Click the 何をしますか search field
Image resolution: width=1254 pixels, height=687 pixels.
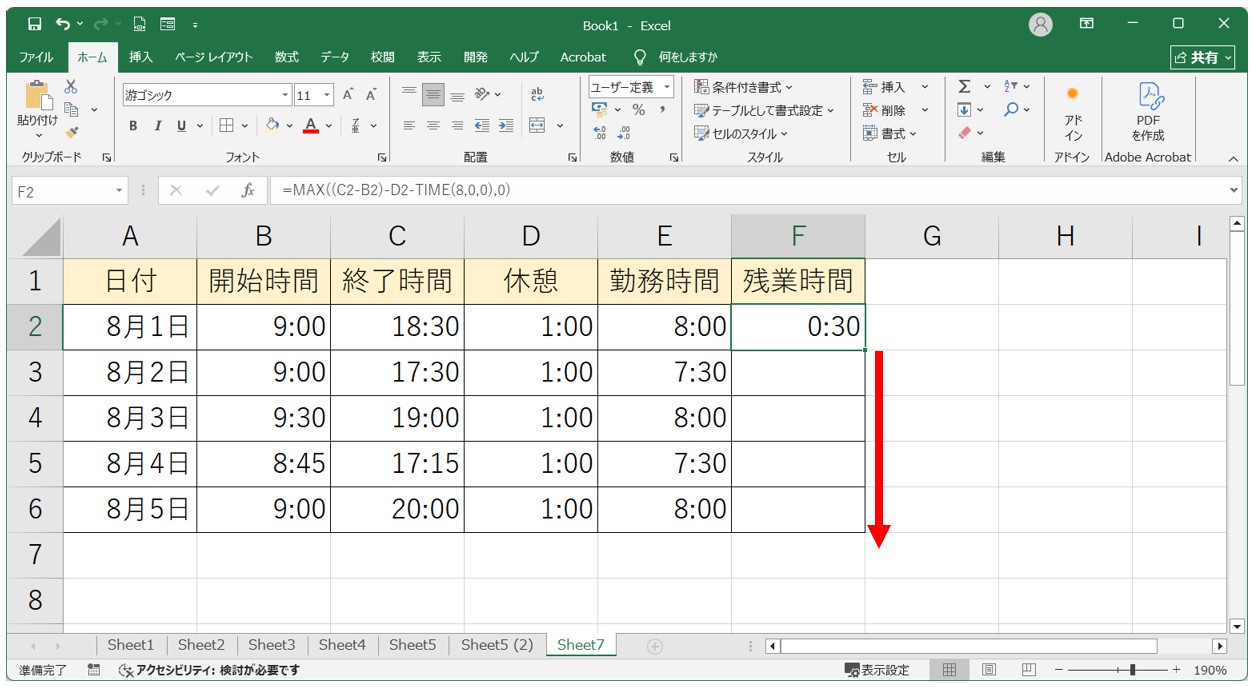(x=677, y=57)
